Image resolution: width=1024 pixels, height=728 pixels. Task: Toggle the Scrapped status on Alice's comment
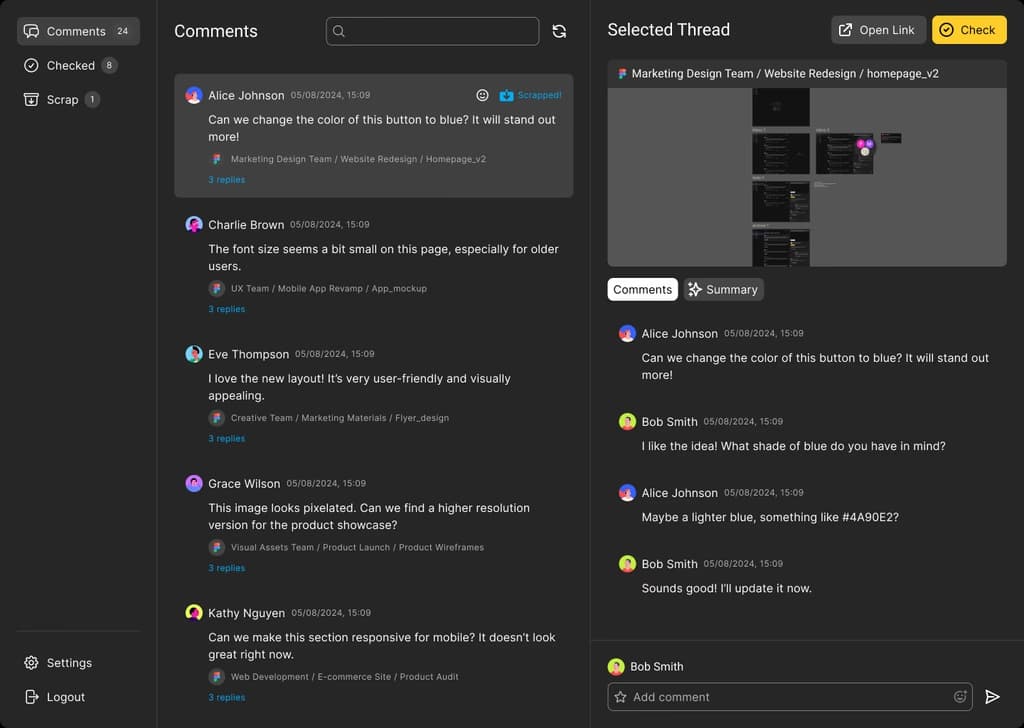coord(530,95)
